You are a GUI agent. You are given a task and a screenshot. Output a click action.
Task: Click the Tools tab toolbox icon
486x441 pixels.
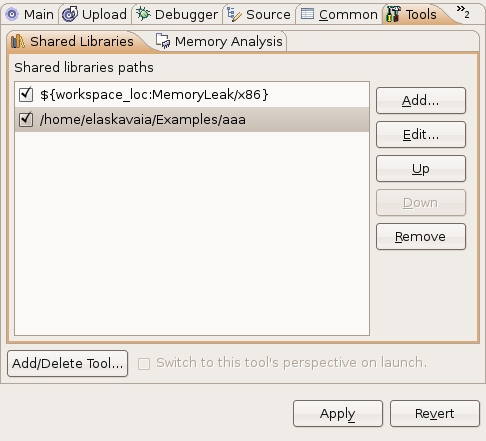[393, 14]
